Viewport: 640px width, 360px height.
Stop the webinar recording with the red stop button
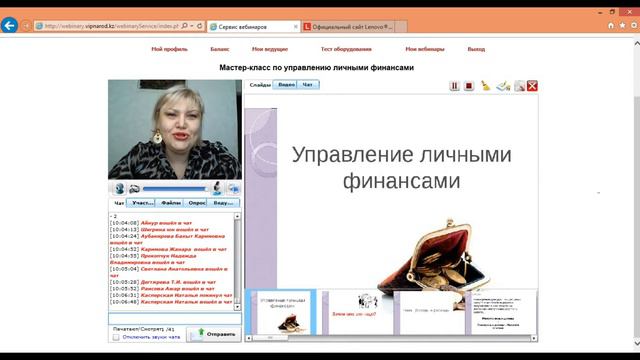coord(469,86)
